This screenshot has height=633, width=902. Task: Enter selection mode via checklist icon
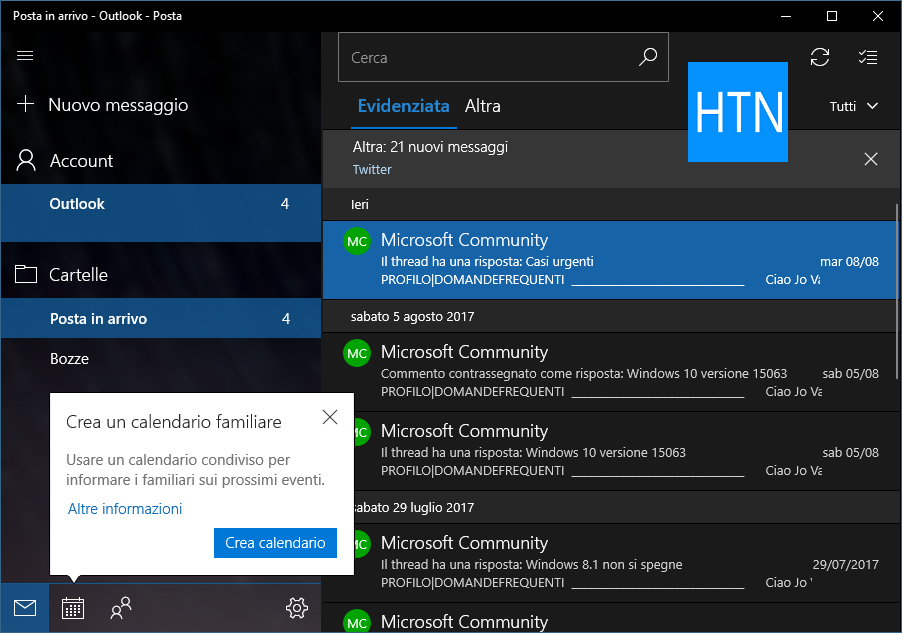click(x=867, y=57)
